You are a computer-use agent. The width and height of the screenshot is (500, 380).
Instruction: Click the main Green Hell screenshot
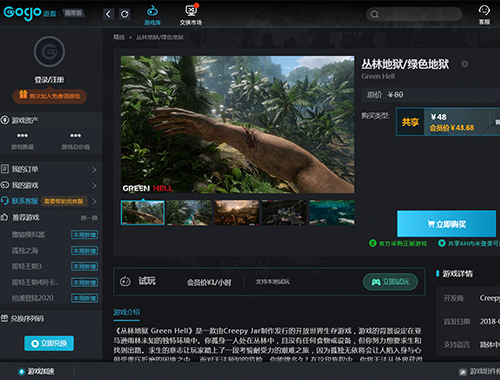238,124
